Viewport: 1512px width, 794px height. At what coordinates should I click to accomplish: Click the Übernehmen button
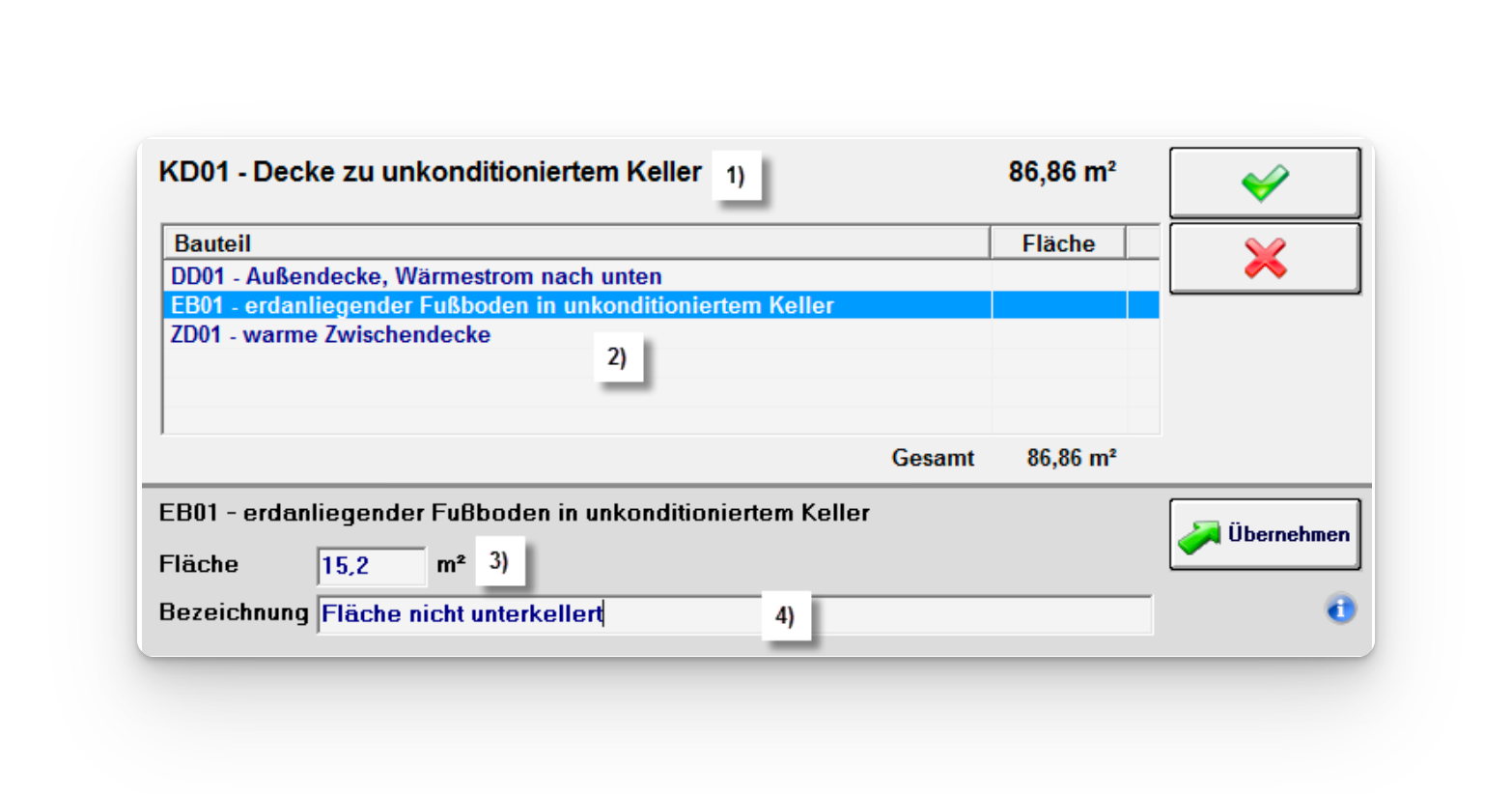pos(1264,534)
